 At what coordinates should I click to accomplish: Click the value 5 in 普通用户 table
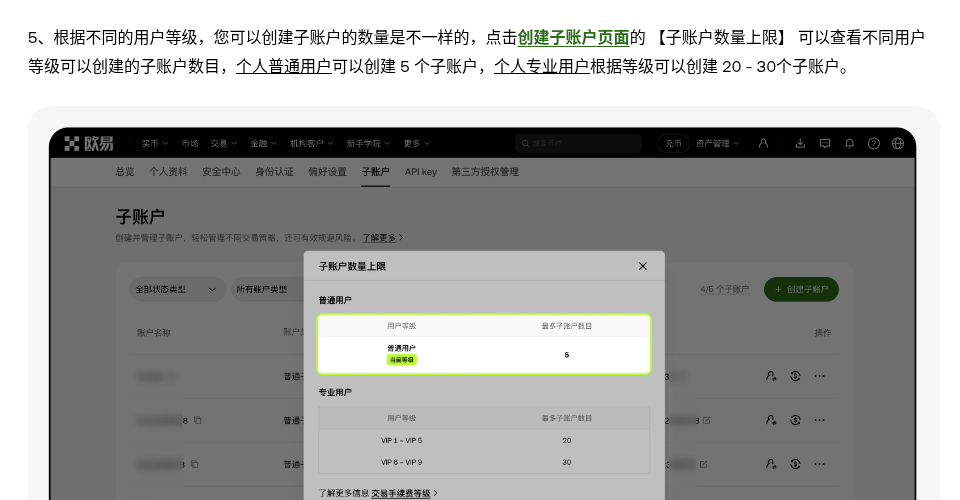tap(567, 355)
